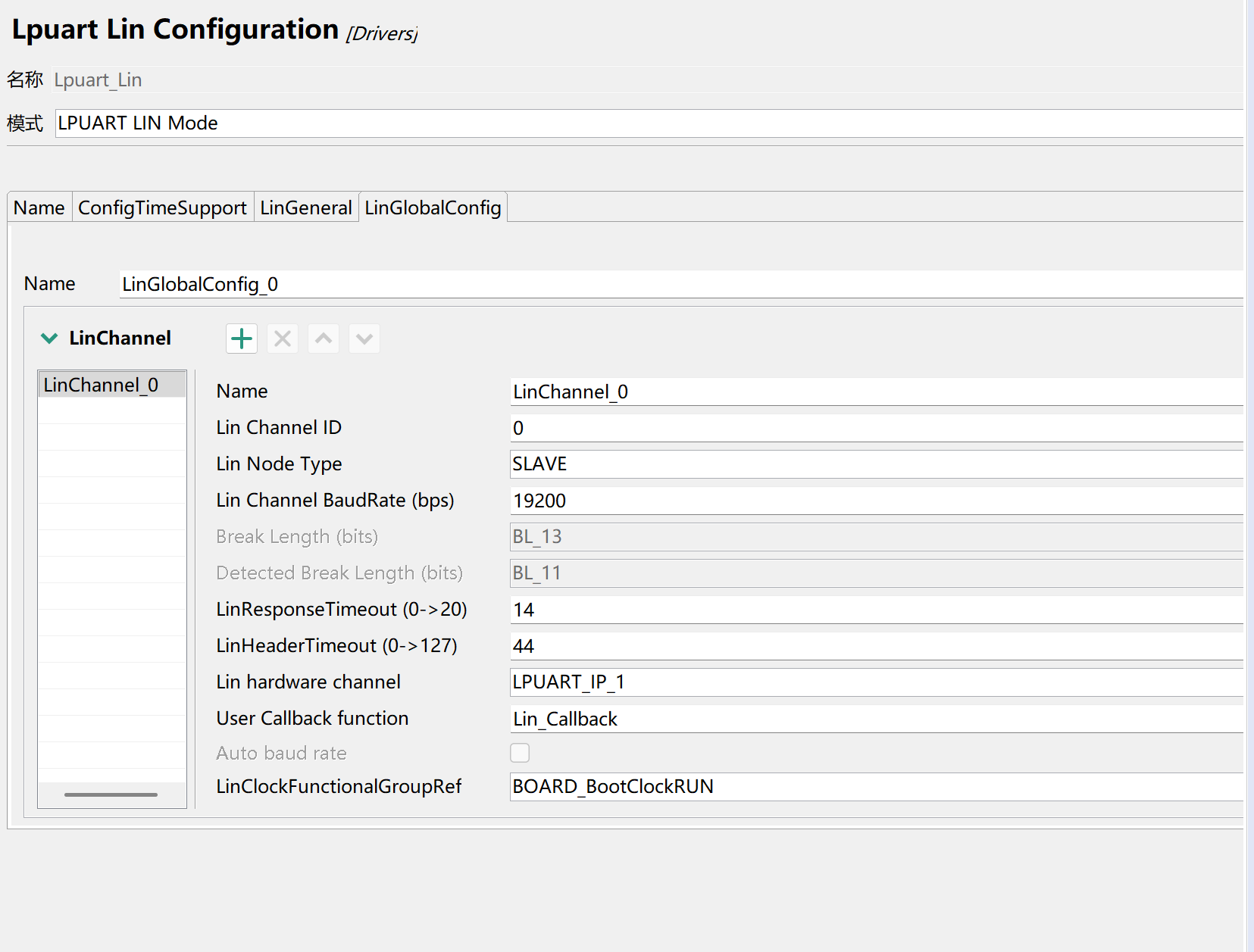
Task: Remove the LinChannel with the X icon
Action: (x=283, y=339)
